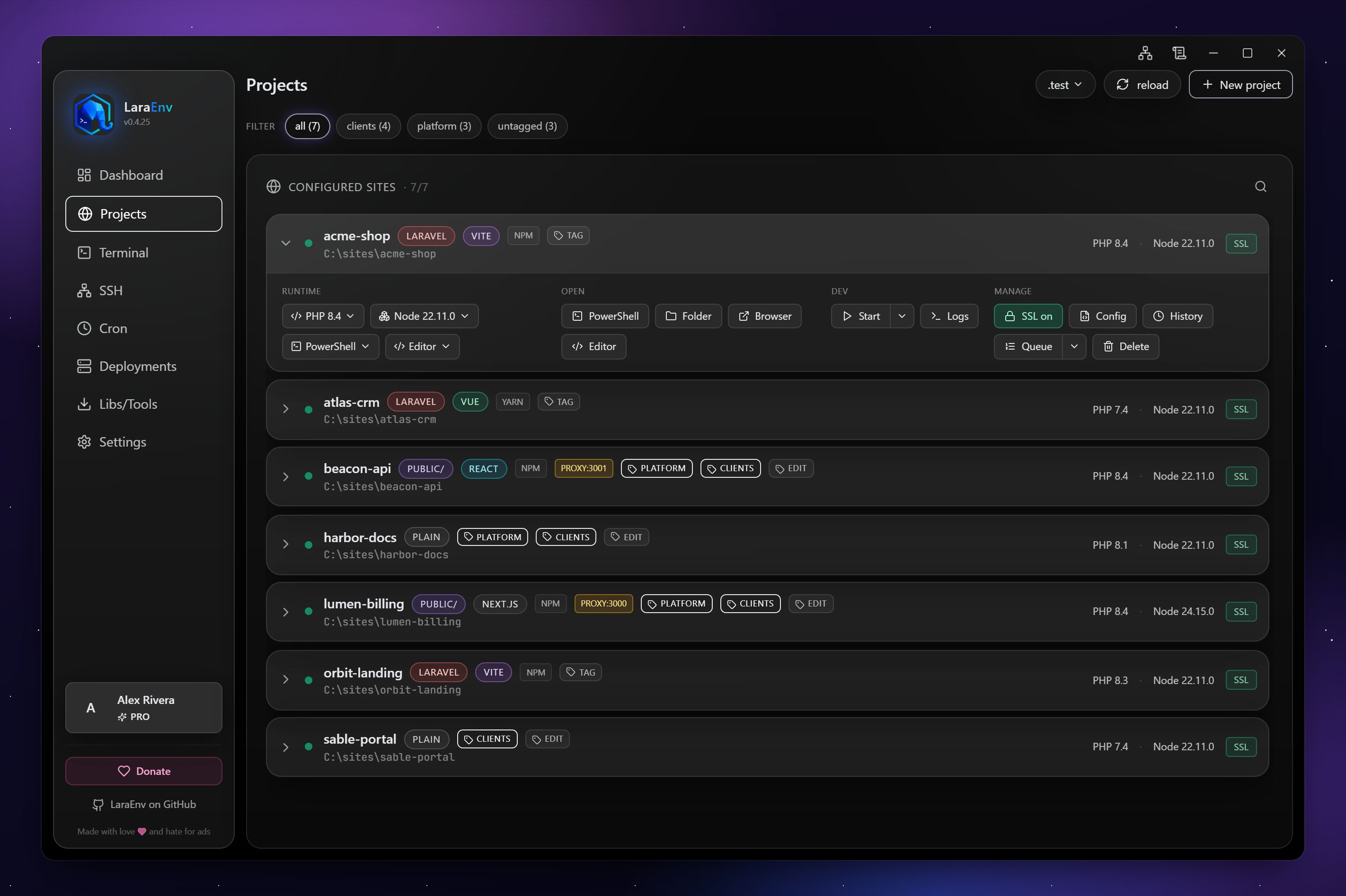
Task: Open the Start options dropdown arrow
Action: [x=901, y=316]
